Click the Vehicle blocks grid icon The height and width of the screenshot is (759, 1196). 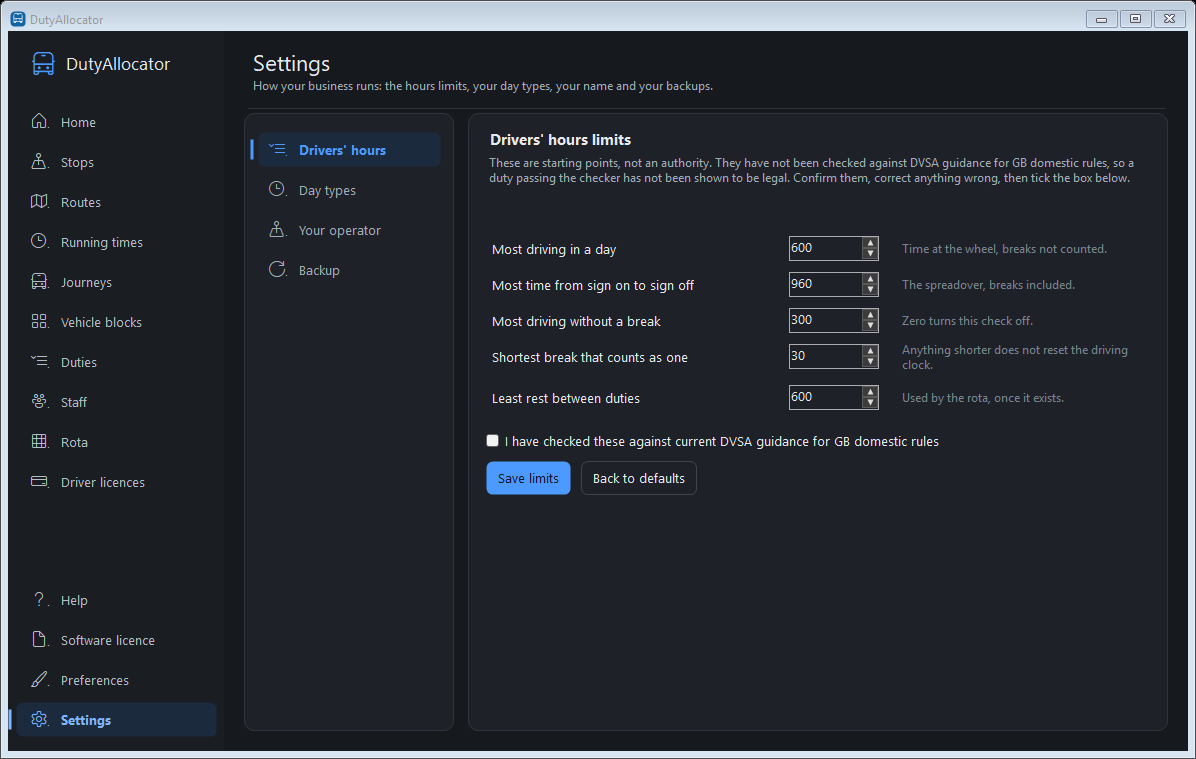click(40, 321)
